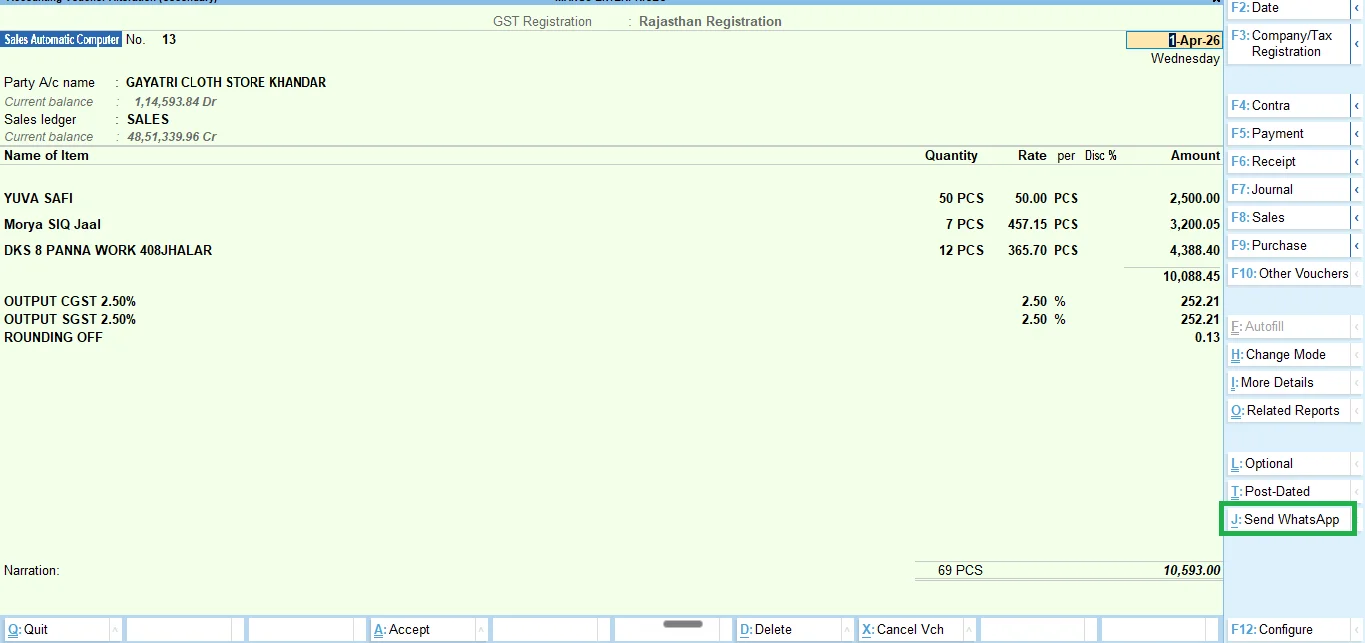Image resolution: width=1365 pixels, height=643 pixels.
Task: Expand the arrow next to F4 Contra
Action: (x=1357, y=106)
